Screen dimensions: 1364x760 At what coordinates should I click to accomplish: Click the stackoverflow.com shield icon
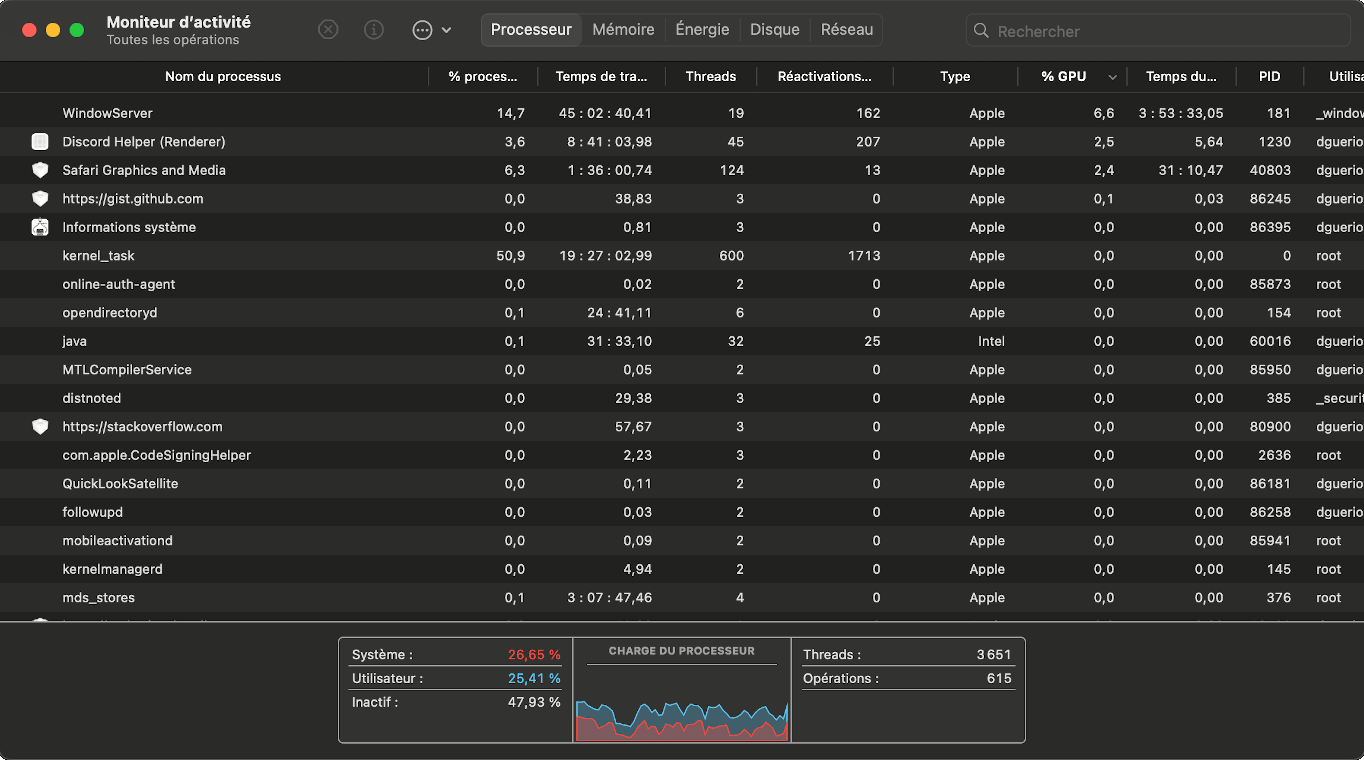click(40, 427)
